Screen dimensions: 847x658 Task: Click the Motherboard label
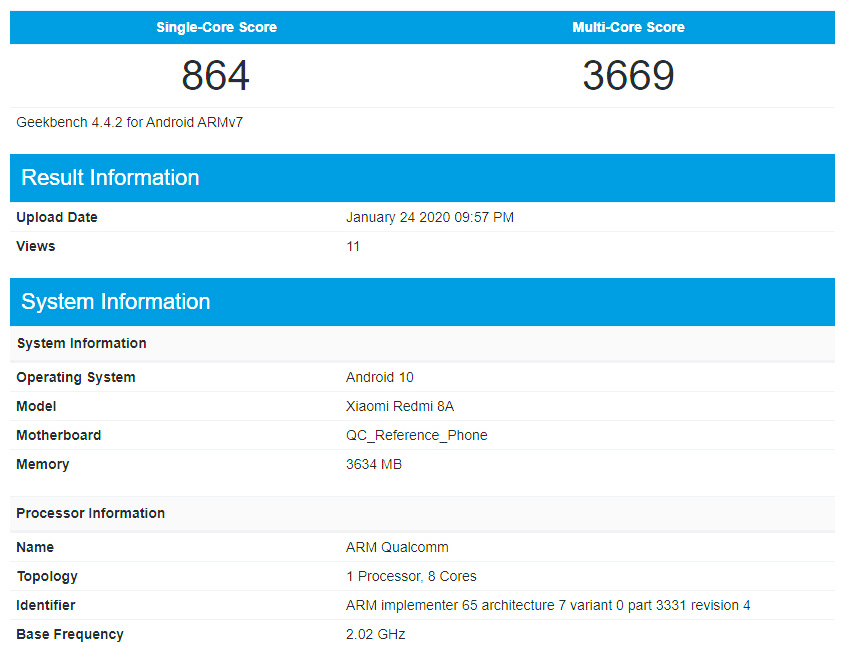click(58, 435)
